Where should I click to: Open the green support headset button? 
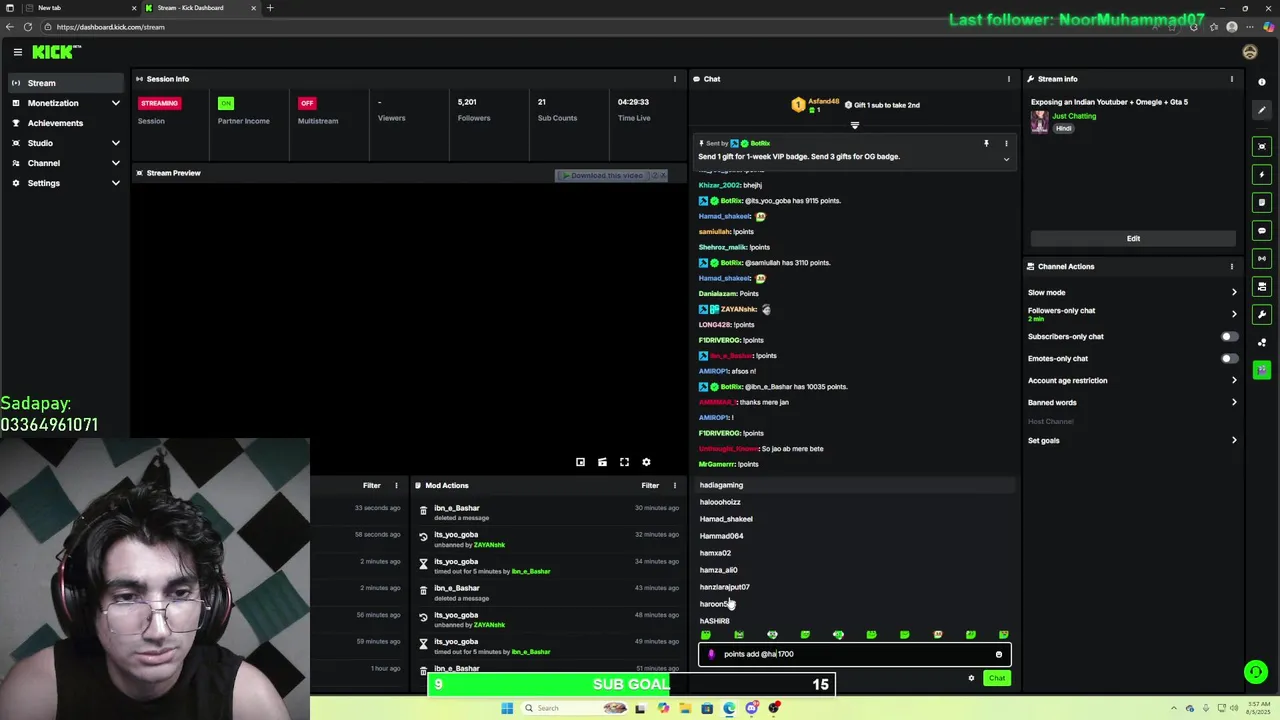pos(1255,671)
